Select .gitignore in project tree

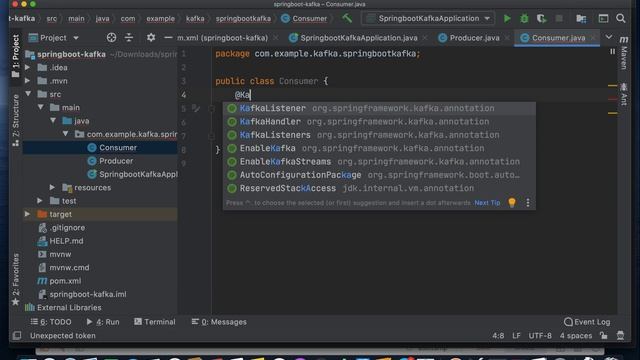coord(62,227)
